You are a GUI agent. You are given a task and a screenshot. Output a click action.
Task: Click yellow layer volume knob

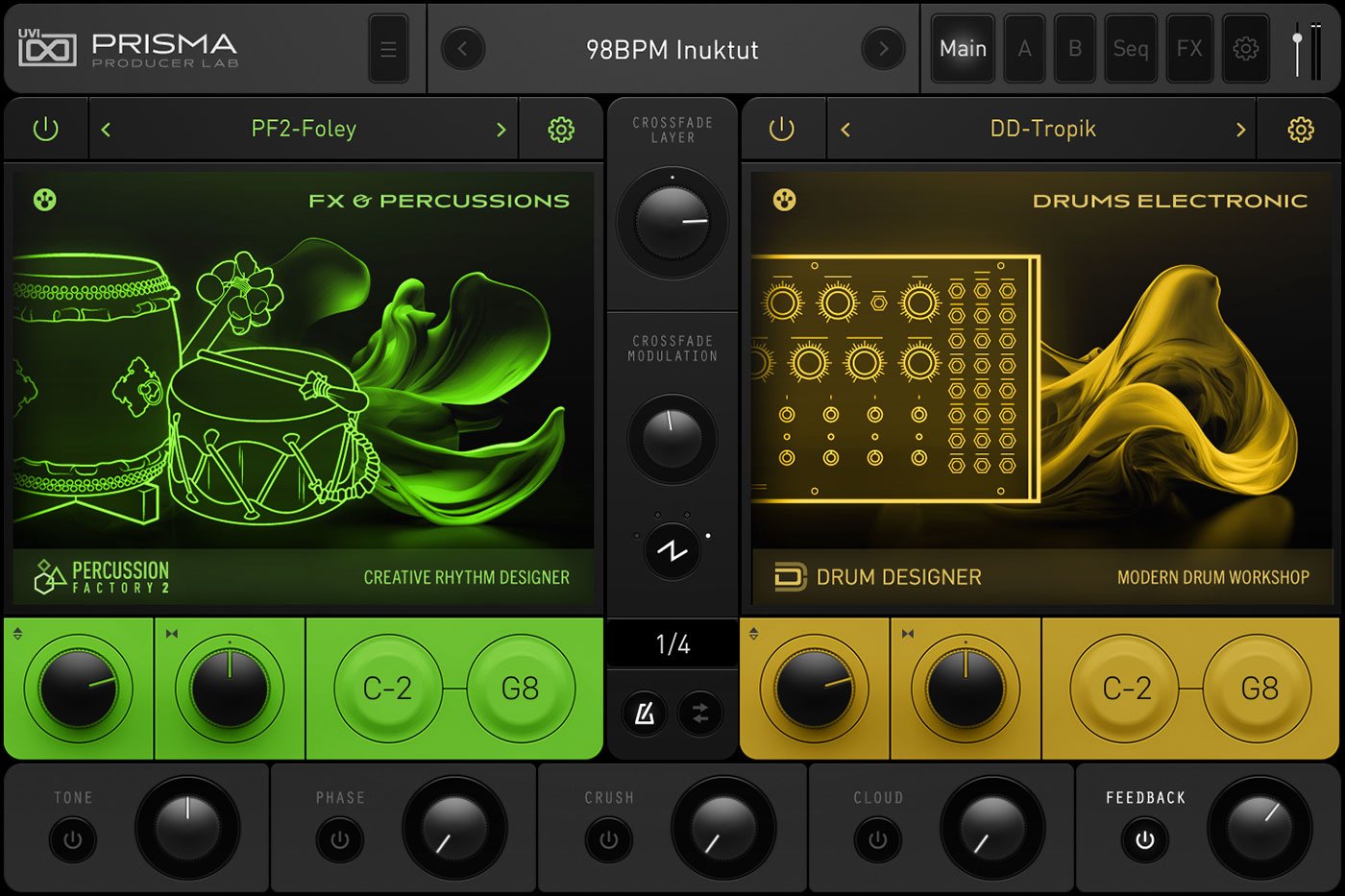pyautogui.click(x=814, y=689)
